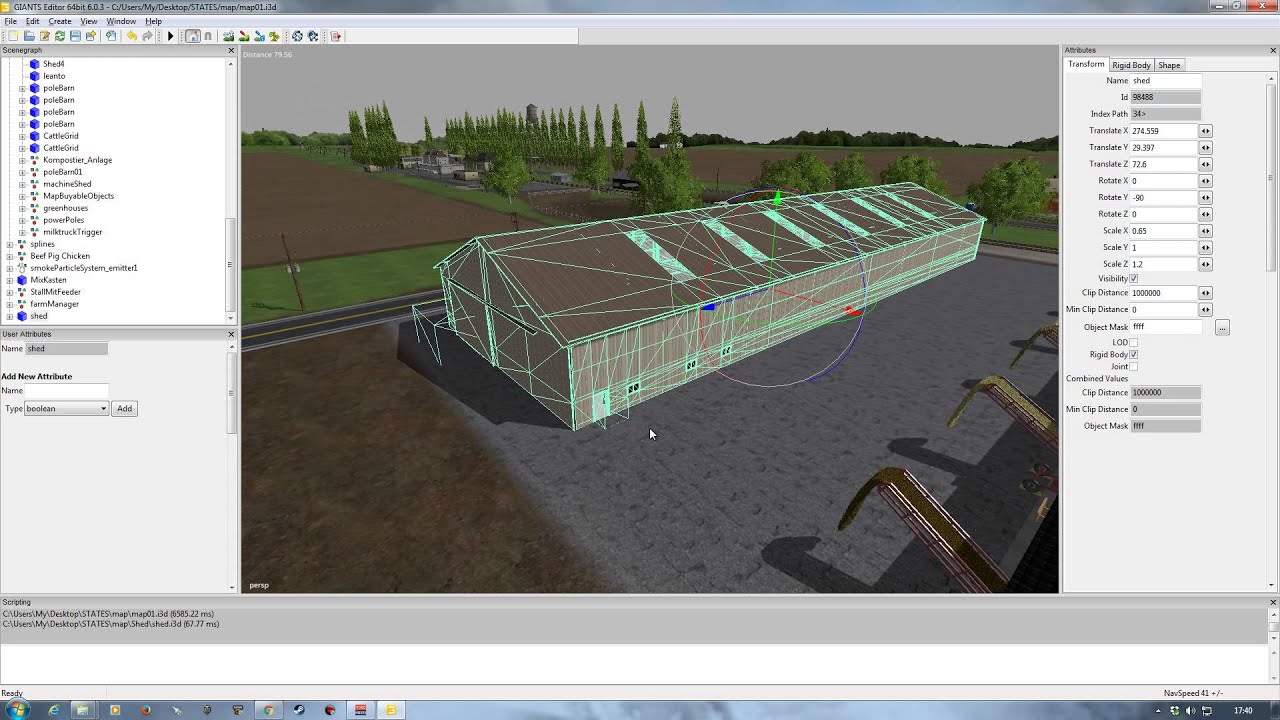Expand the StallMitFeeder tree node
The image size is (1280, 720).
coord(10,292)
